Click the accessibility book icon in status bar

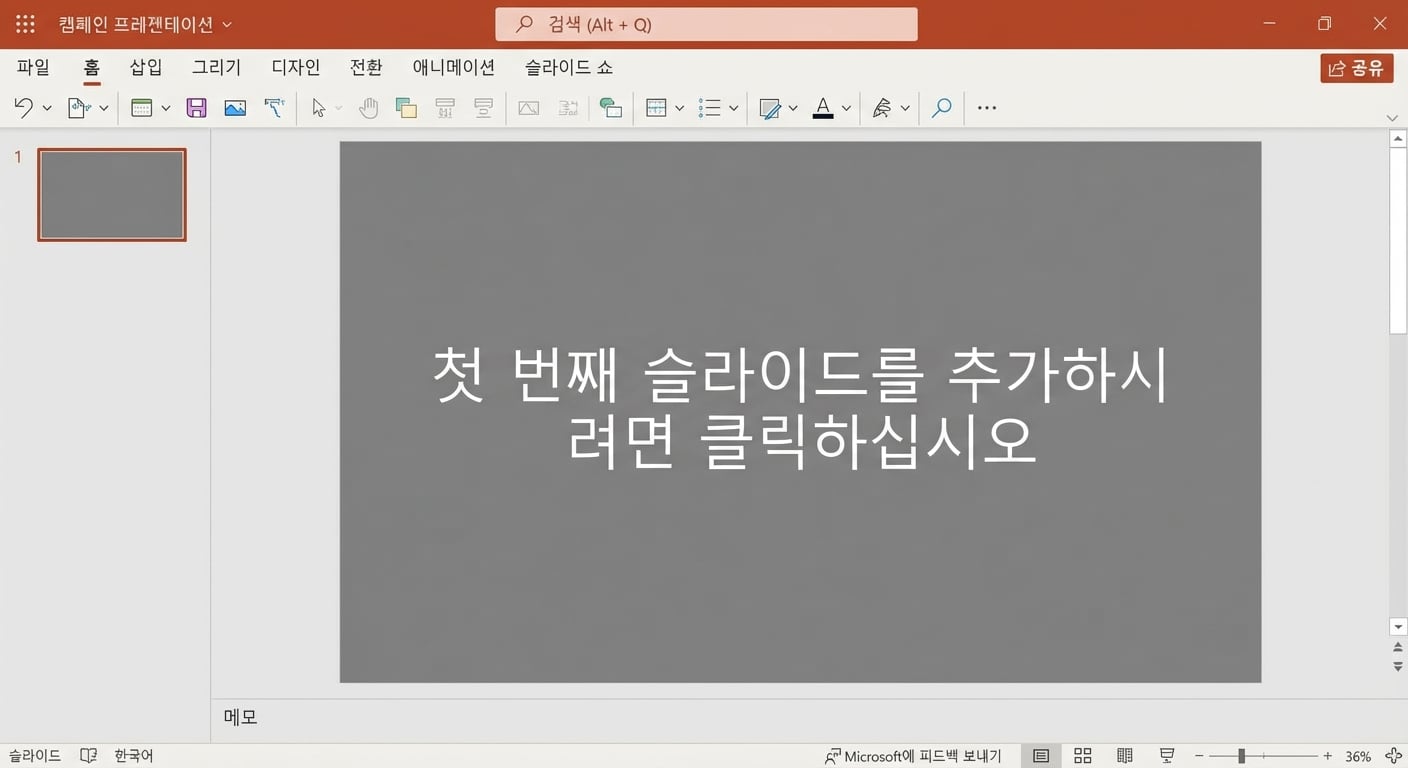[88, 756]
